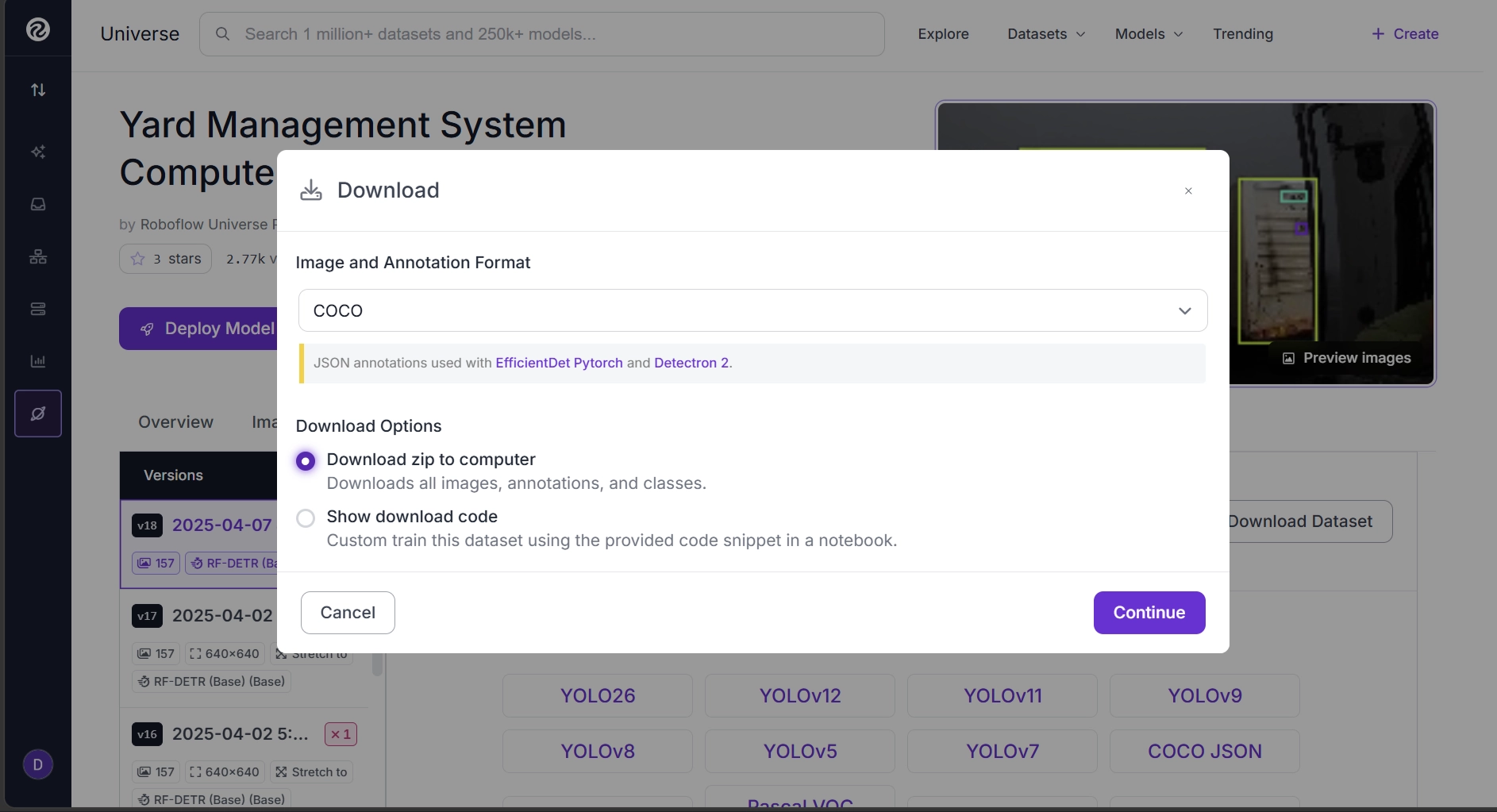
Task: Open the EfficientDet Pytorch link
Action: [559, 363]
